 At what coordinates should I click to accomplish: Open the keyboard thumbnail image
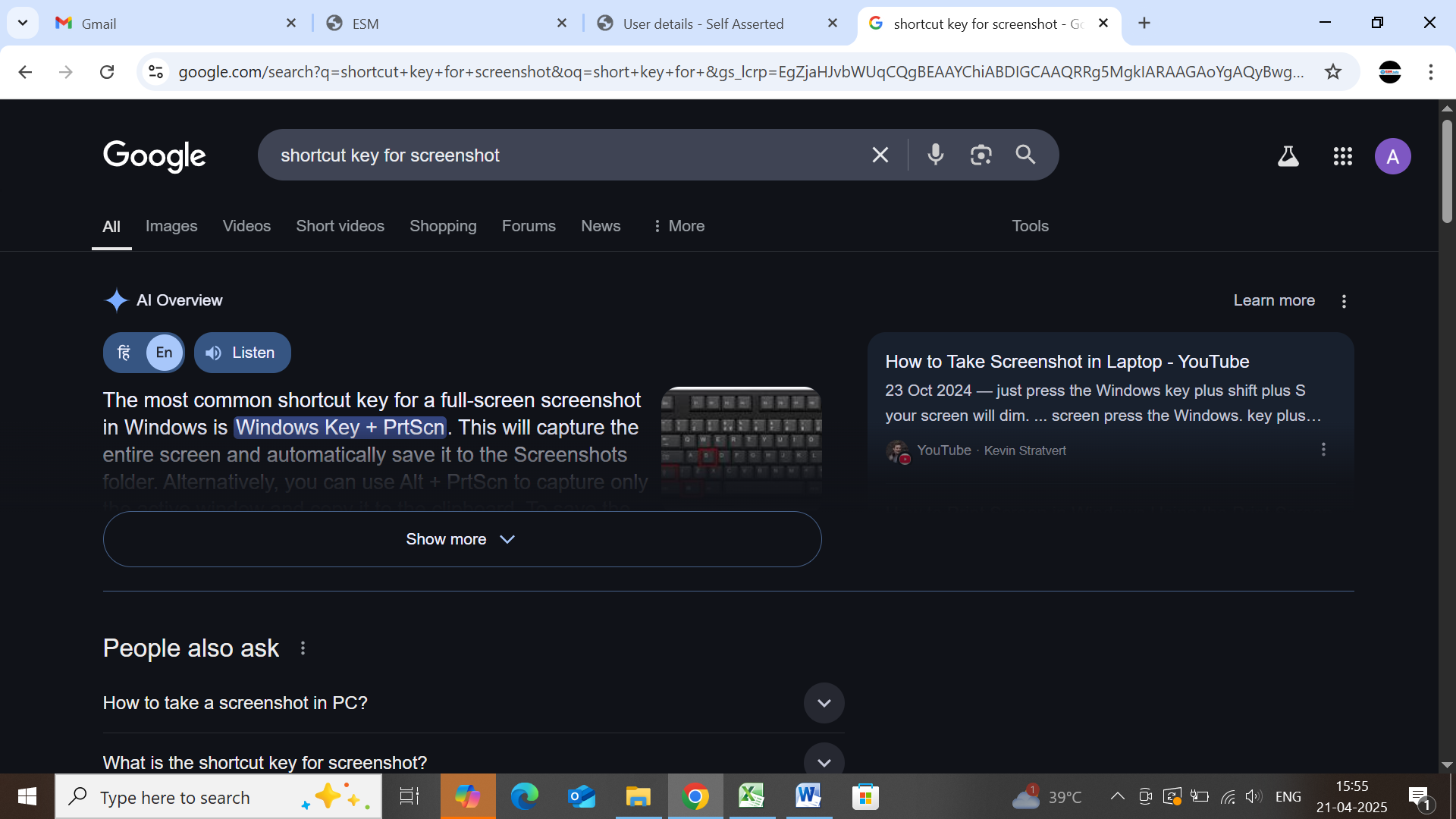click(741, 441)
